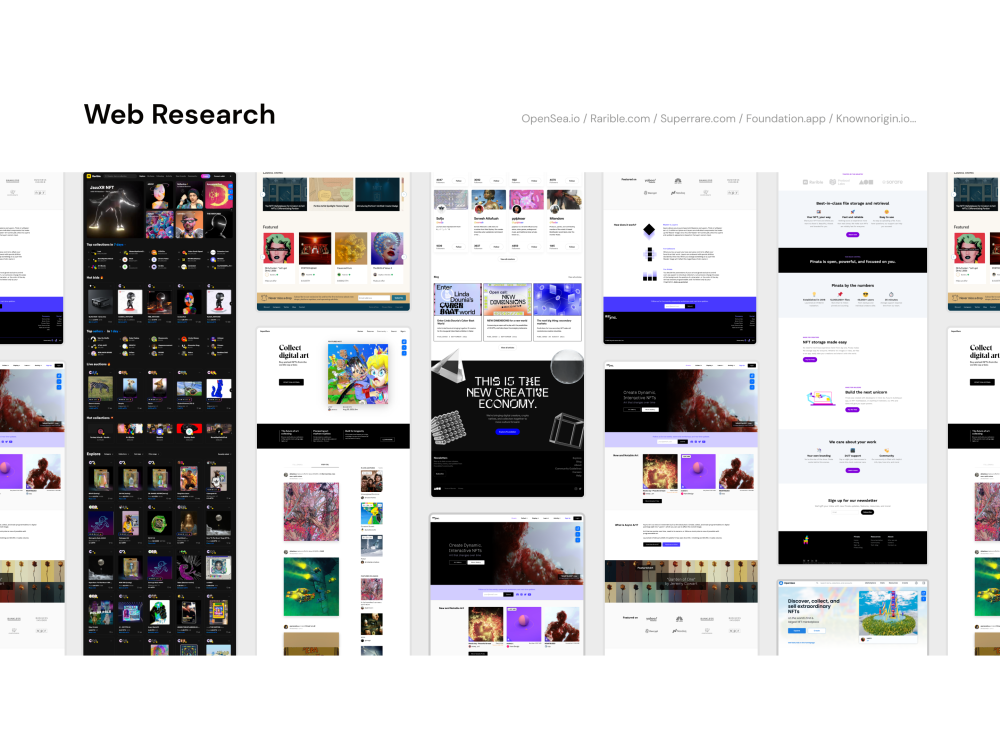Click Best-in-class file storage and retrieval heading
Image resolution: width=1000 pixels, height=750 pixels.
tap(853, 203)
